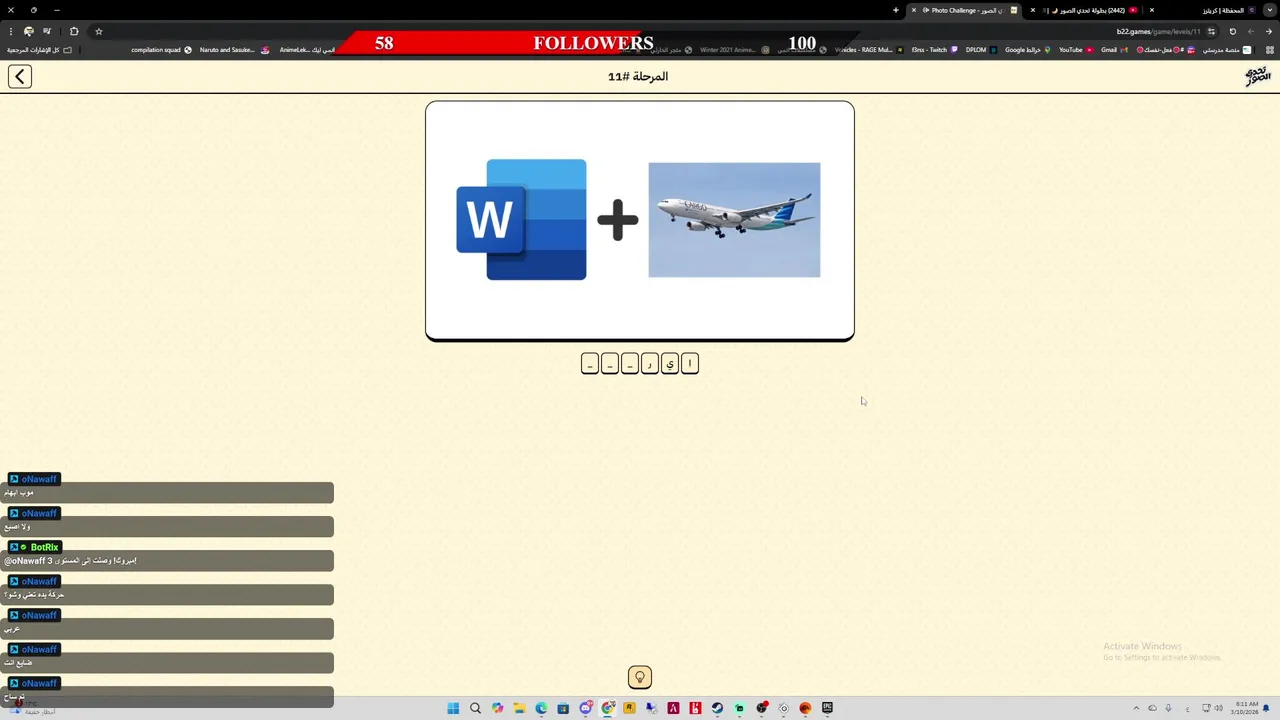Open Windows taskbar search
The image size is (1280, 720).
tap(475, 708)
